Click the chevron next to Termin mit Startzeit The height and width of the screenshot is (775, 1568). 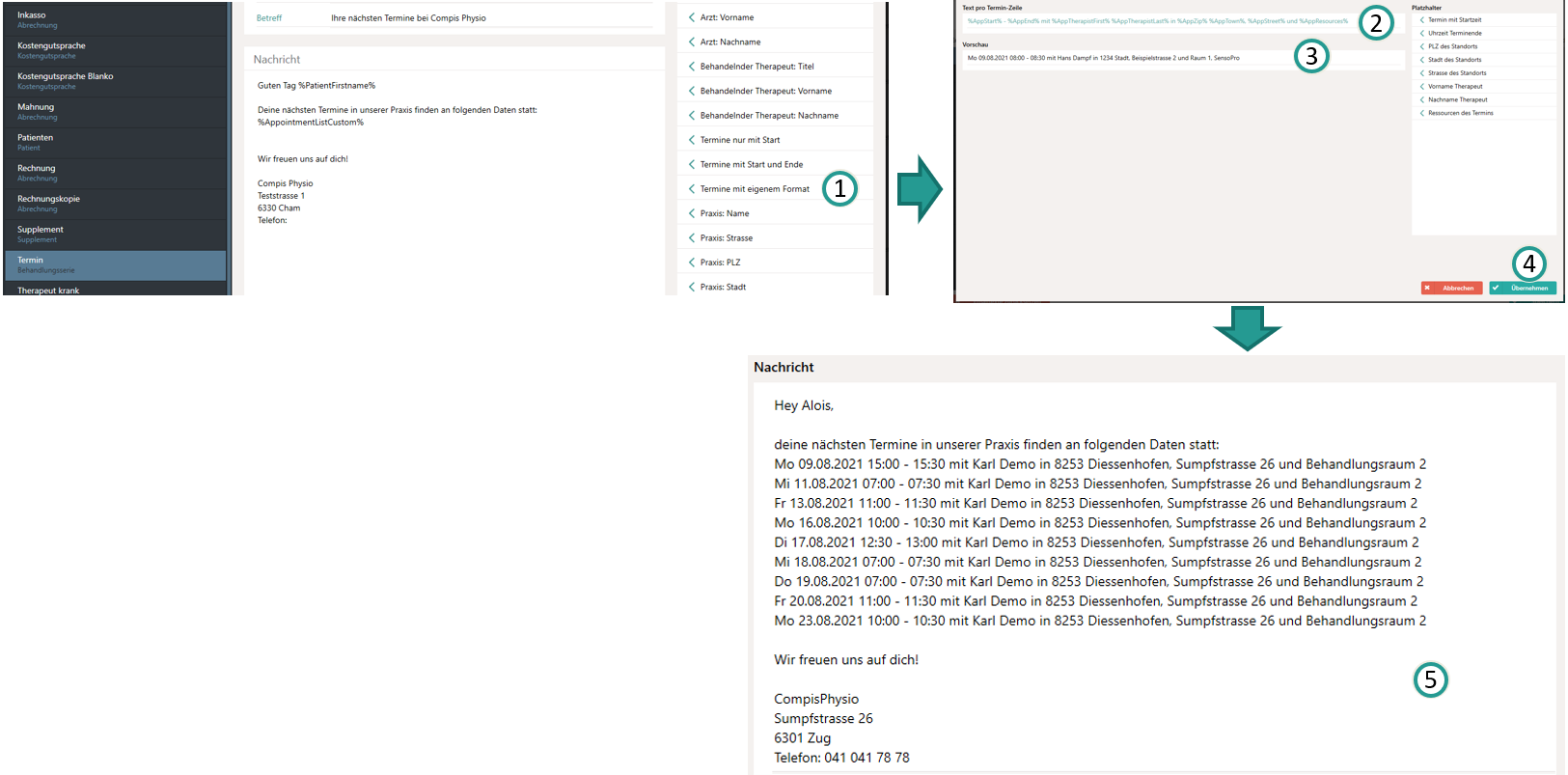(1421, 20)
